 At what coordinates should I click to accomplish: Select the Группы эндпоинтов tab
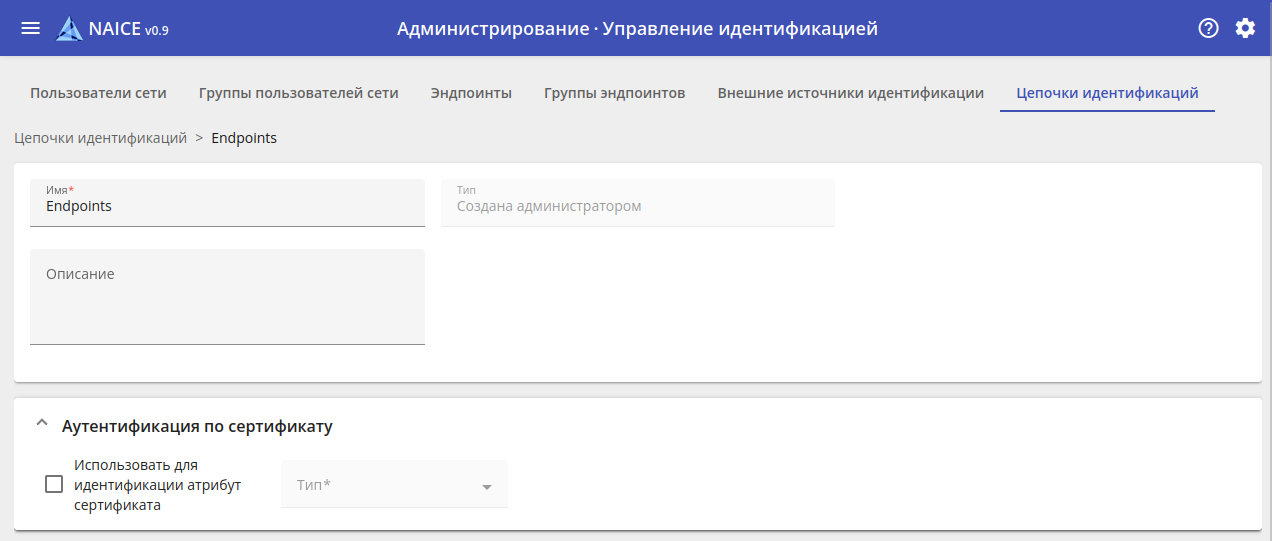614,93
